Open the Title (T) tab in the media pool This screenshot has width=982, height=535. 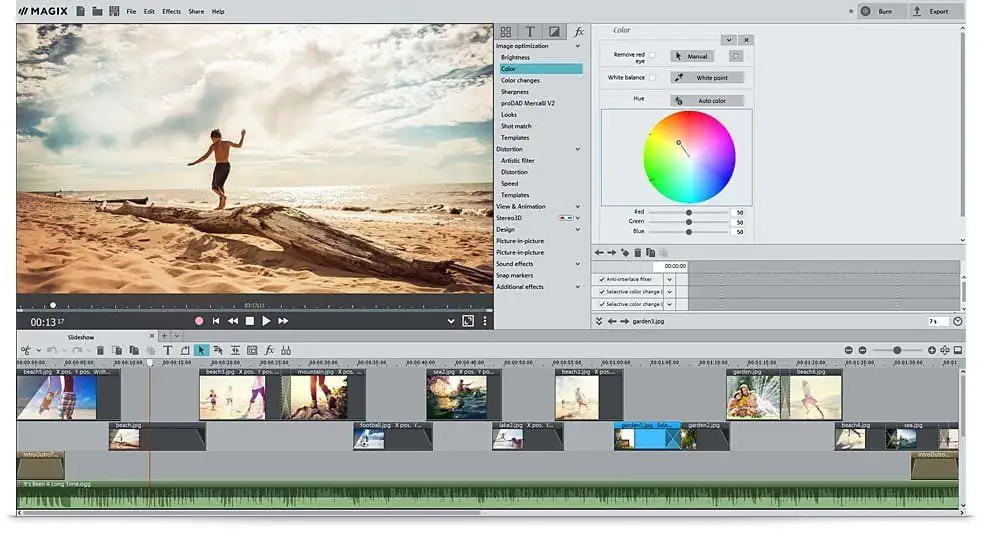(530, 32)
